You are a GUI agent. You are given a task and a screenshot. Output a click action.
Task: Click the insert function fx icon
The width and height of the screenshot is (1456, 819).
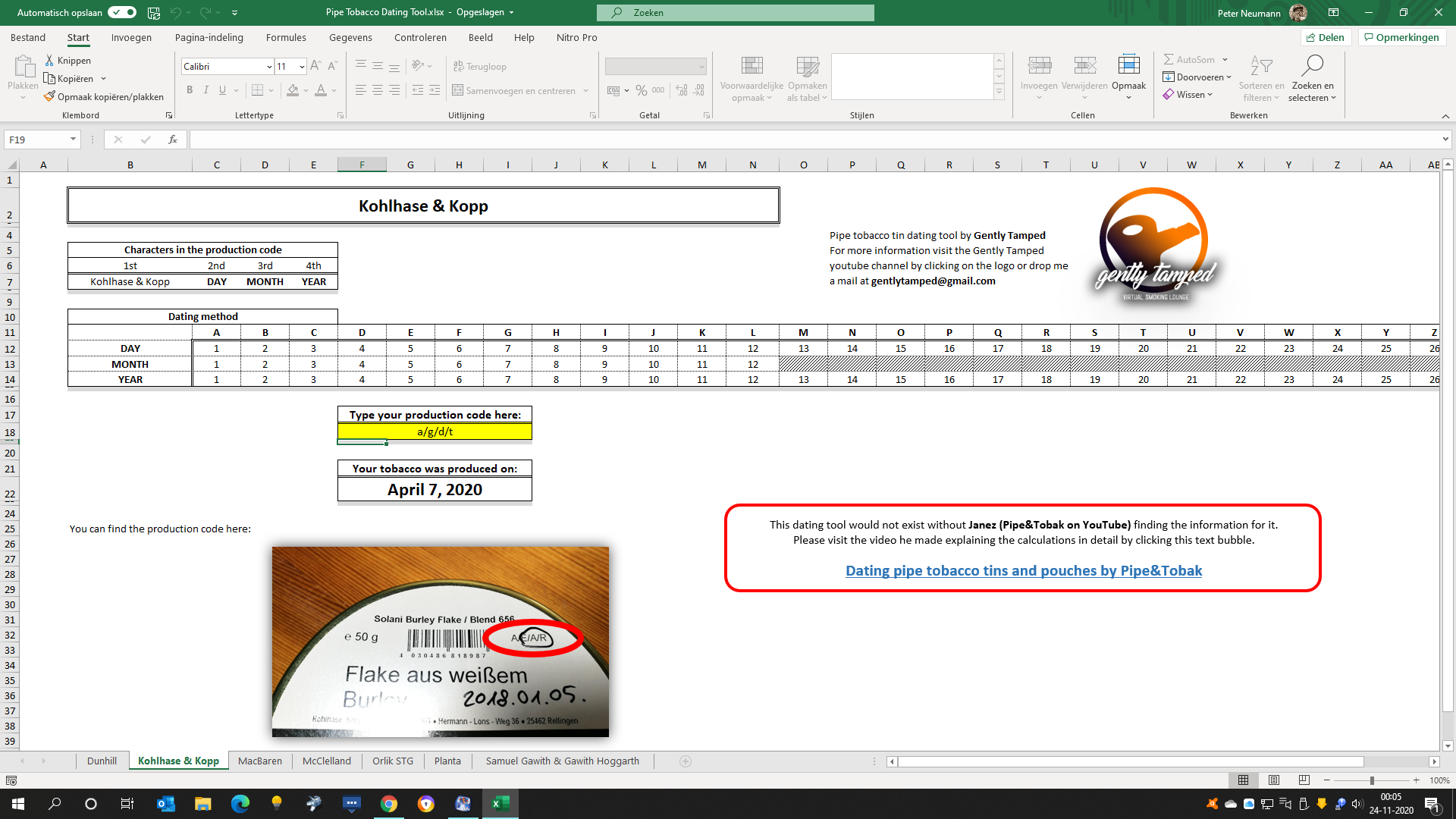173,140
